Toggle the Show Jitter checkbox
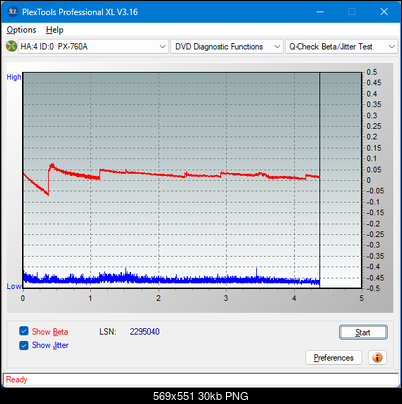This screenshot has width=402, height=404. coord(24,345)
